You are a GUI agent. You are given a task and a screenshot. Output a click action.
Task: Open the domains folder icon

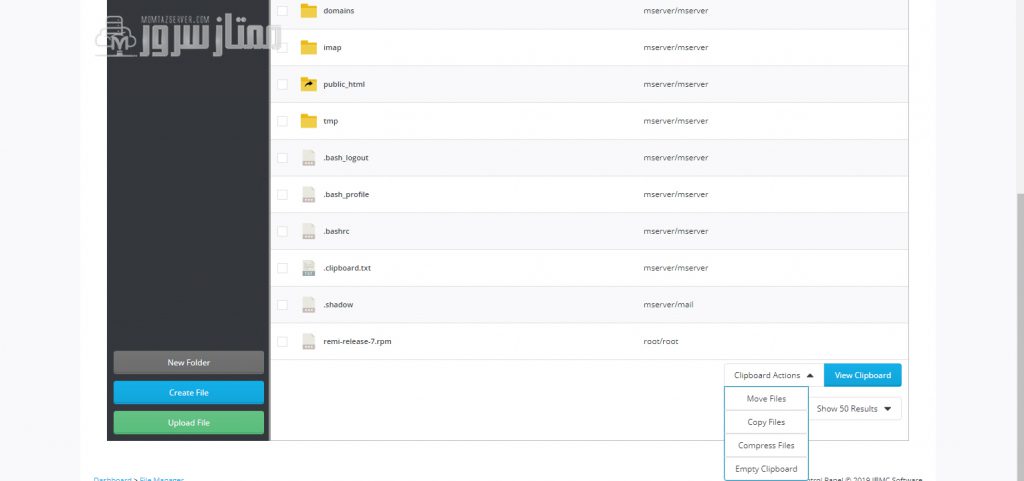pos(308,10)
